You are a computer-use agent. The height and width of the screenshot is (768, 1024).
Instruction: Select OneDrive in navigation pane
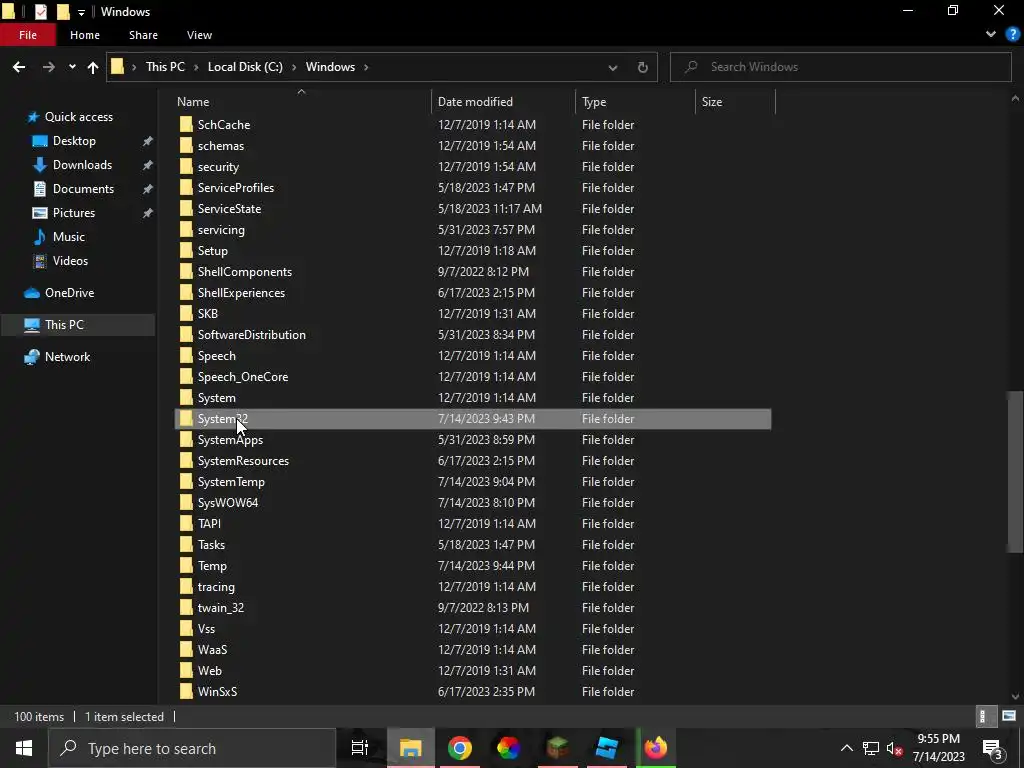coord(69,293)
